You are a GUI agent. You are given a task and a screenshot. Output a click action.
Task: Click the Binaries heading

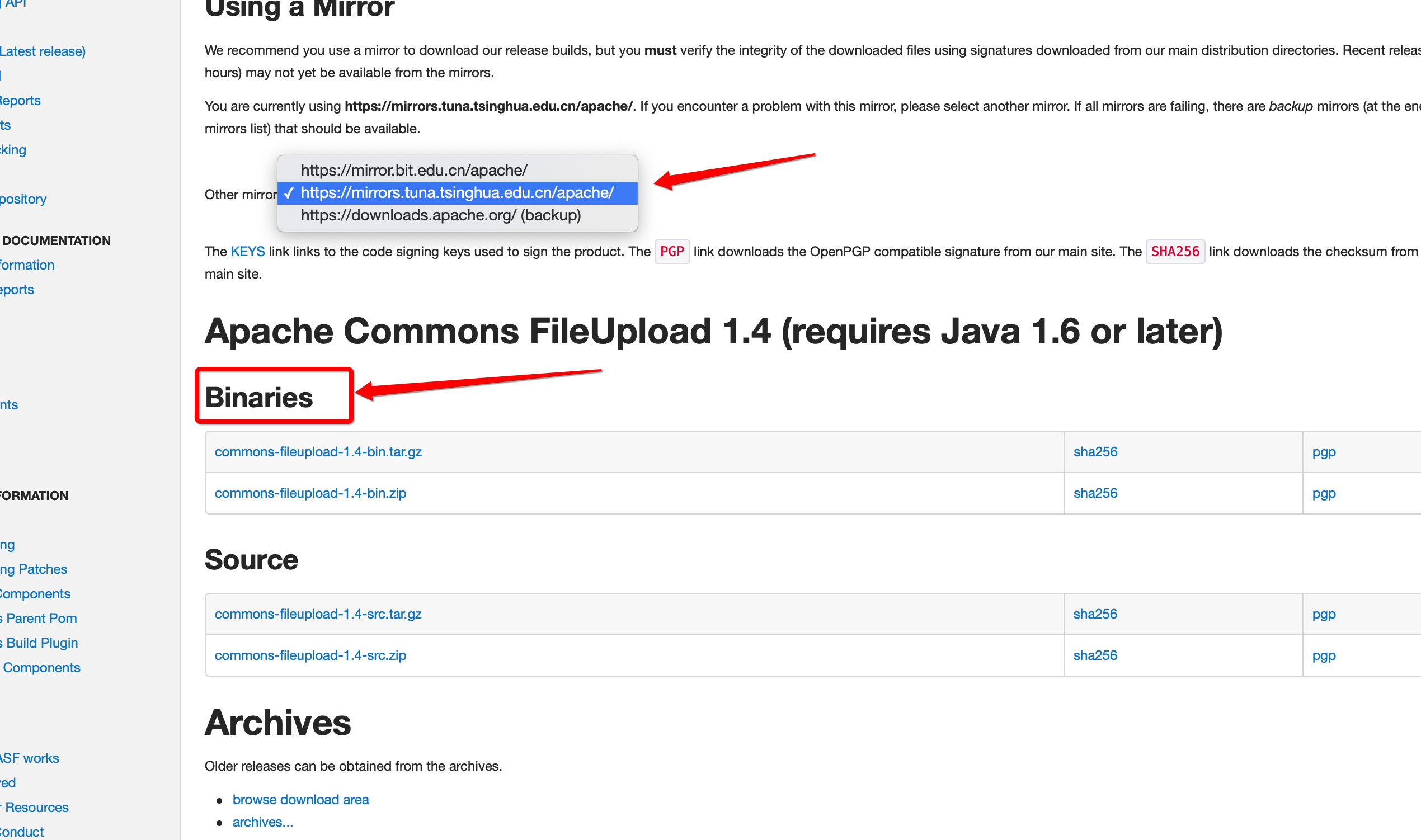click(258, 398)
